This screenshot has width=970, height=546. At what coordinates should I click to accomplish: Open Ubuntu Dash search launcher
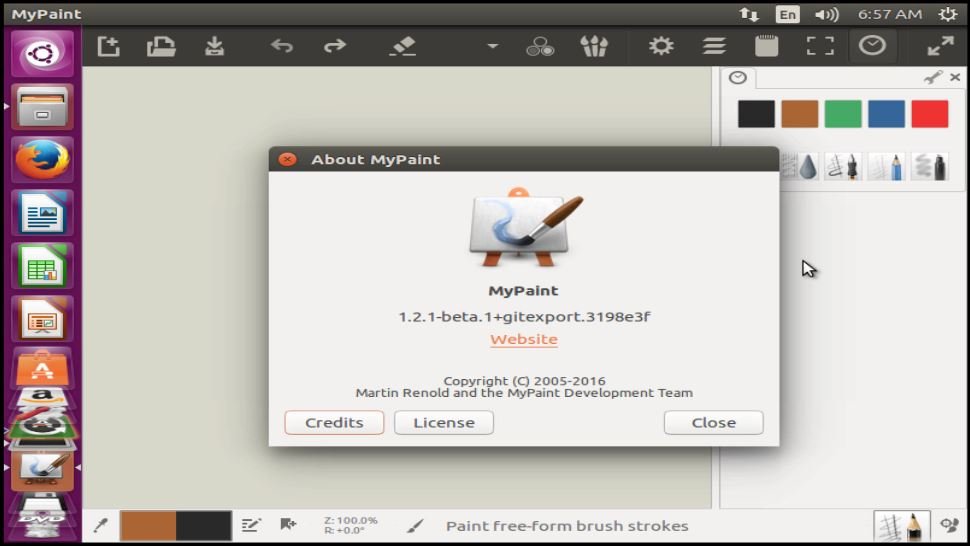pyautogui.click(x=42, y=53)
